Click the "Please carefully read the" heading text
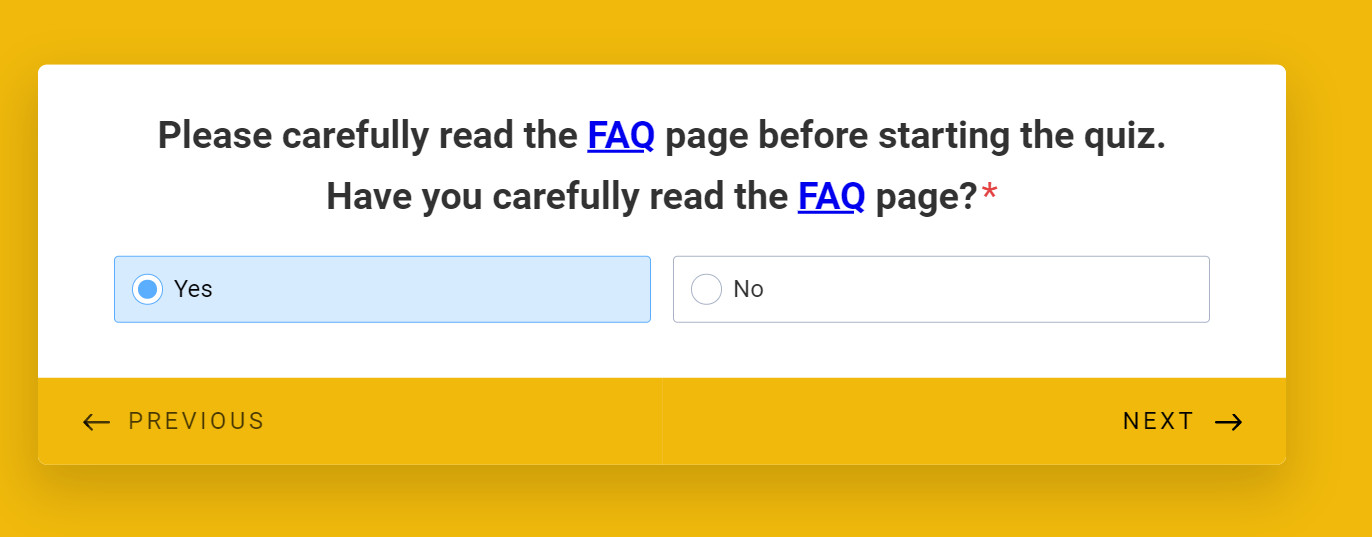1372x537 pixels. (367, 135)
